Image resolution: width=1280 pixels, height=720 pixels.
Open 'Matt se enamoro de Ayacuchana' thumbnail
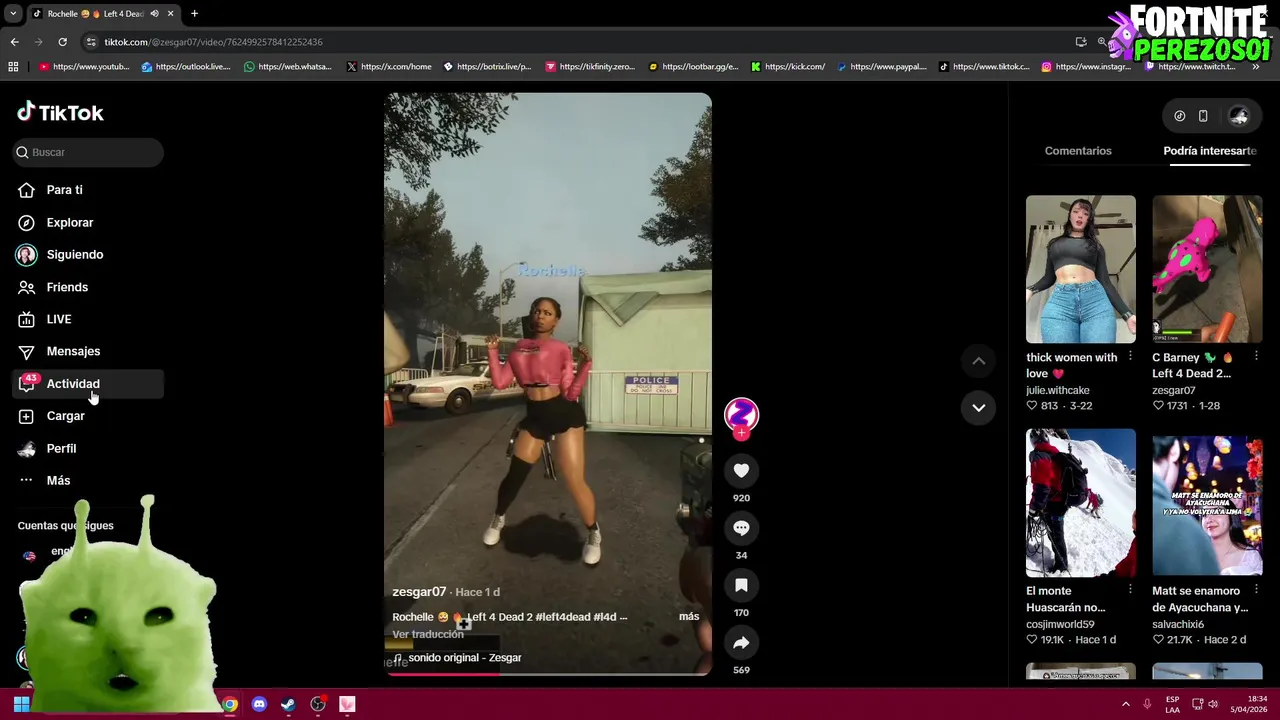tap(1207, 503)
